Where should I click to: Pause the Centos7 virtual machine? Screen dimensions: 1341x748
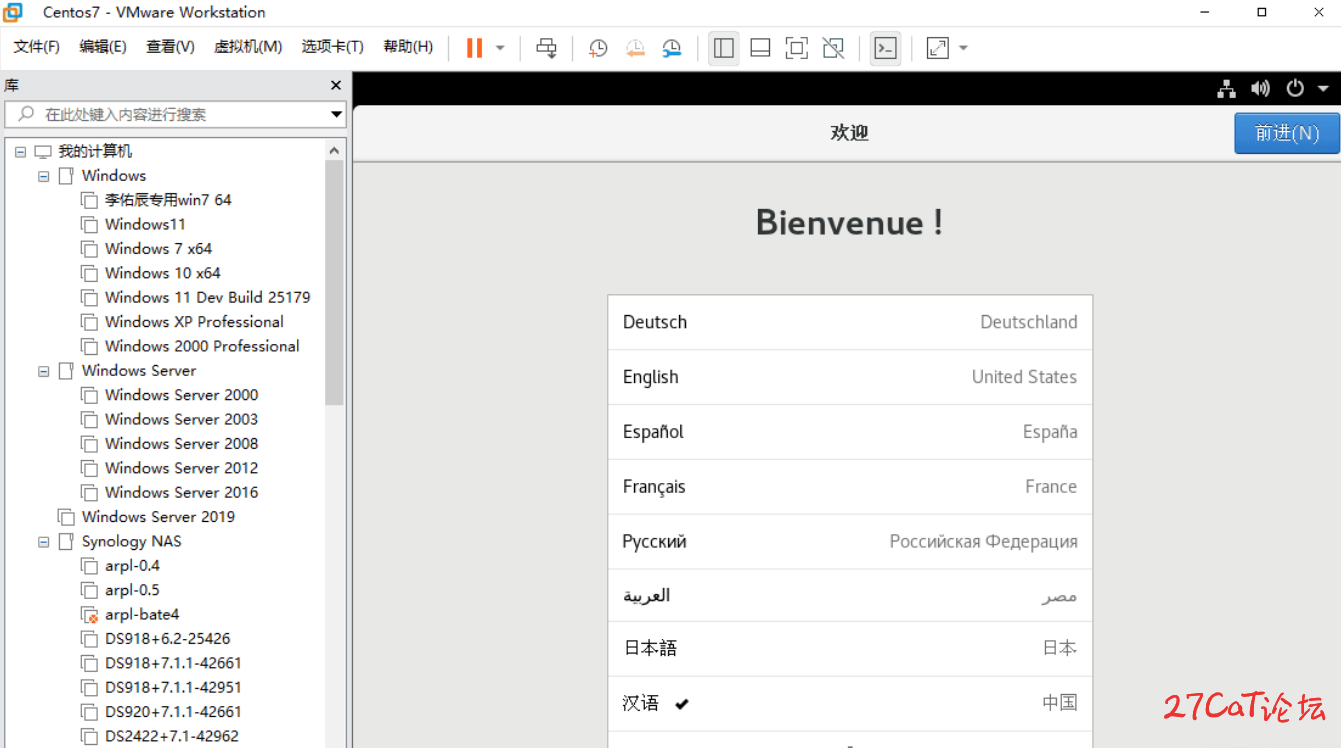click(x=474, y=48)
